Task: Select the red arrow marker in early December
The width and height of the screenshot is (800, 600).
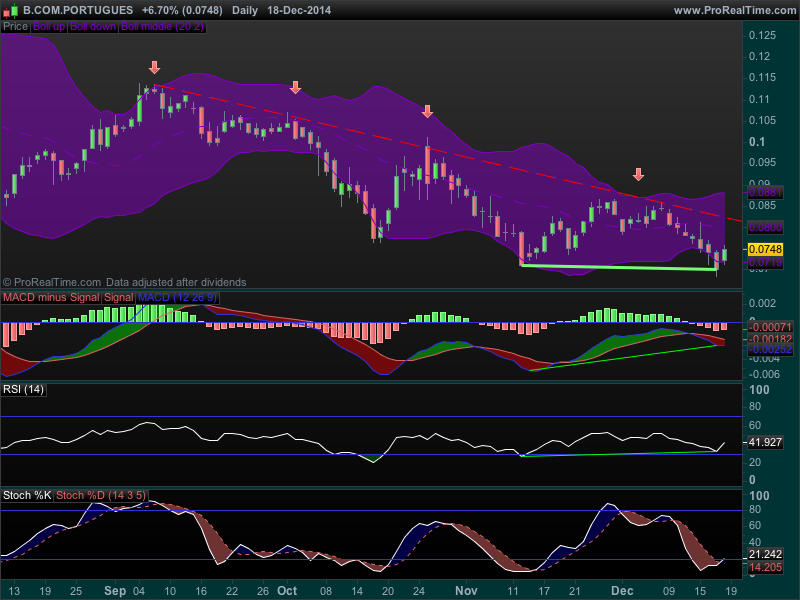Action: (639, 175)
